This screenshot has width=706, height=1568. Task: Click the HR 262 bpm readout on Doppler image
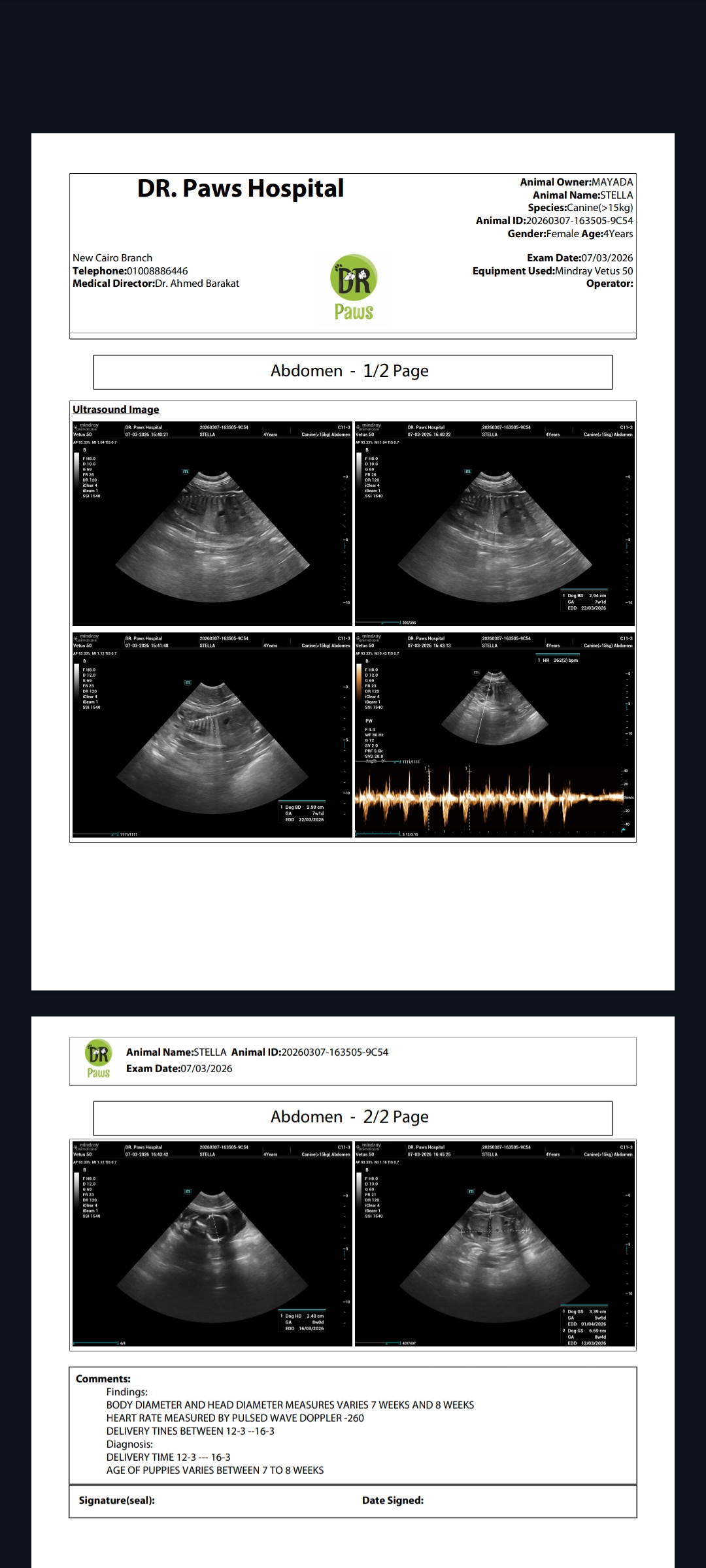click(x=558, y=661)
